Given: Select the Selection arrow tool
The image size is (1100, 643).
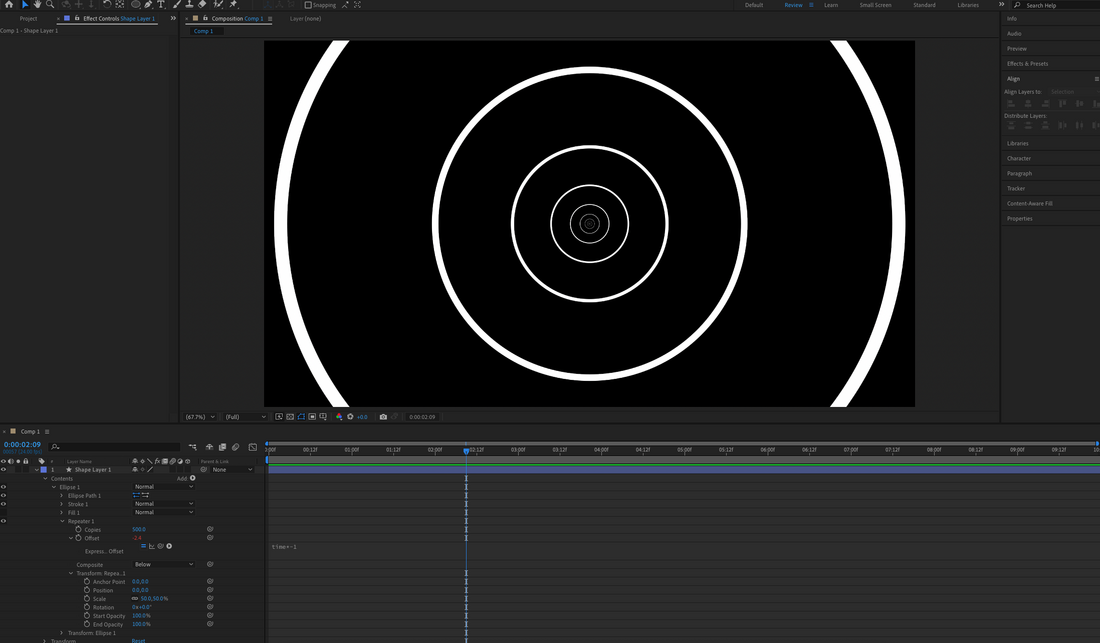Looking at the screenshot, I should pos(25,4).
